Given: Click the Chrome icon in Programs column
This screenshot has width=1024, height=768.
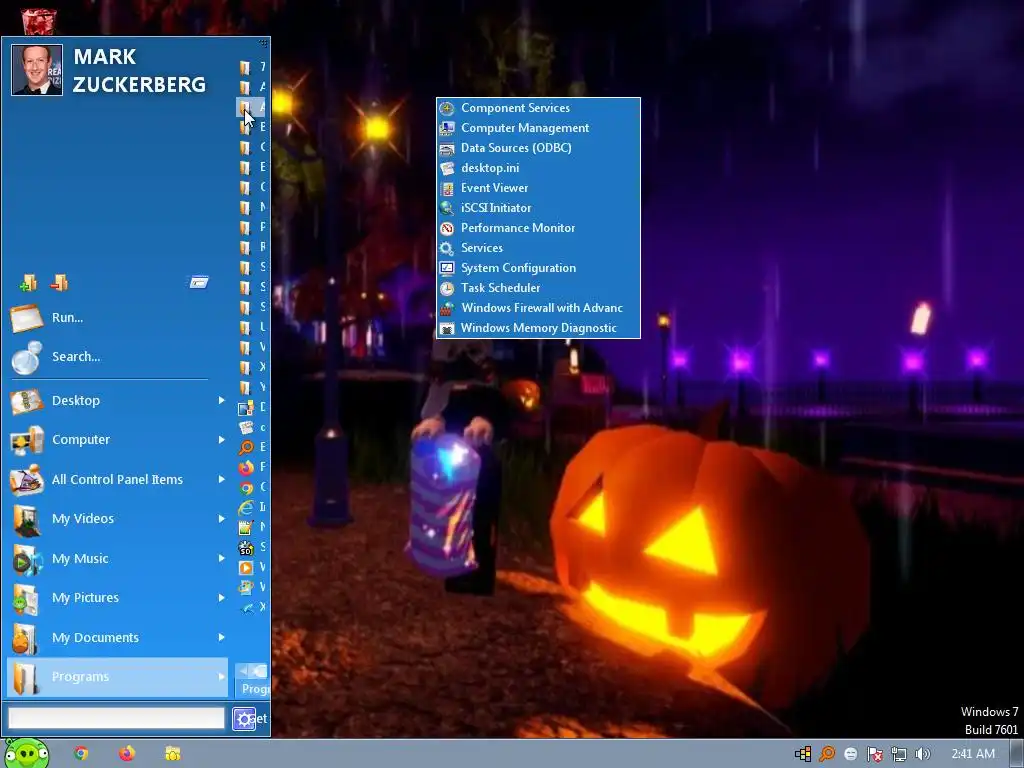Looking at the screenshot, I should click(x=246, y=488).
